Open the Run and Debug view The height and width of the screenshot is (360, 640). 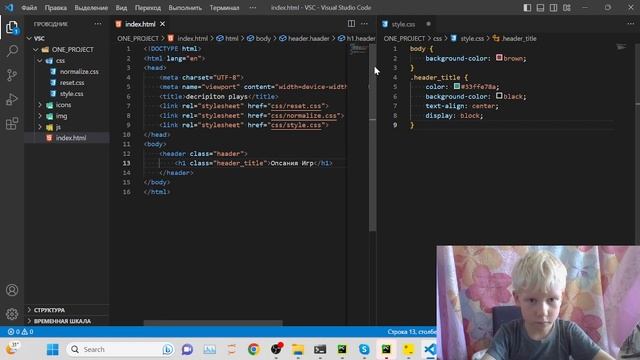pos(12,99)
